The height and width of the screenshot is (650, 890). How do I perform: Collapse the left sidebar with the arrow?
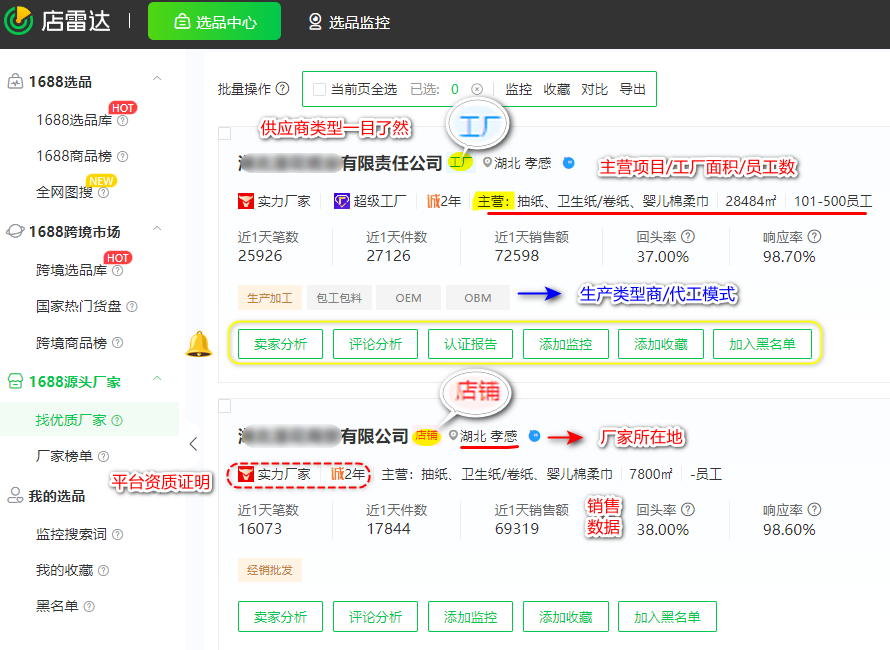(x=193, y=444)
